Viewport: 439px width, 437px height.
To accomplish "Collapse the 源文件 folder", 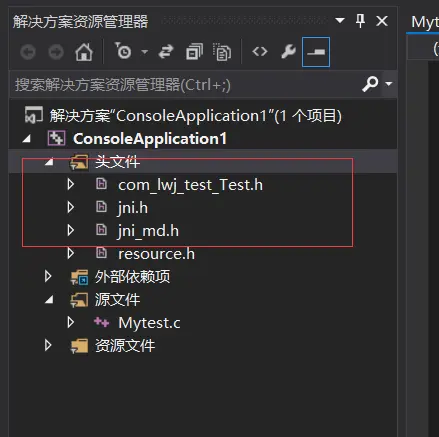I will [x=49, y=300].
